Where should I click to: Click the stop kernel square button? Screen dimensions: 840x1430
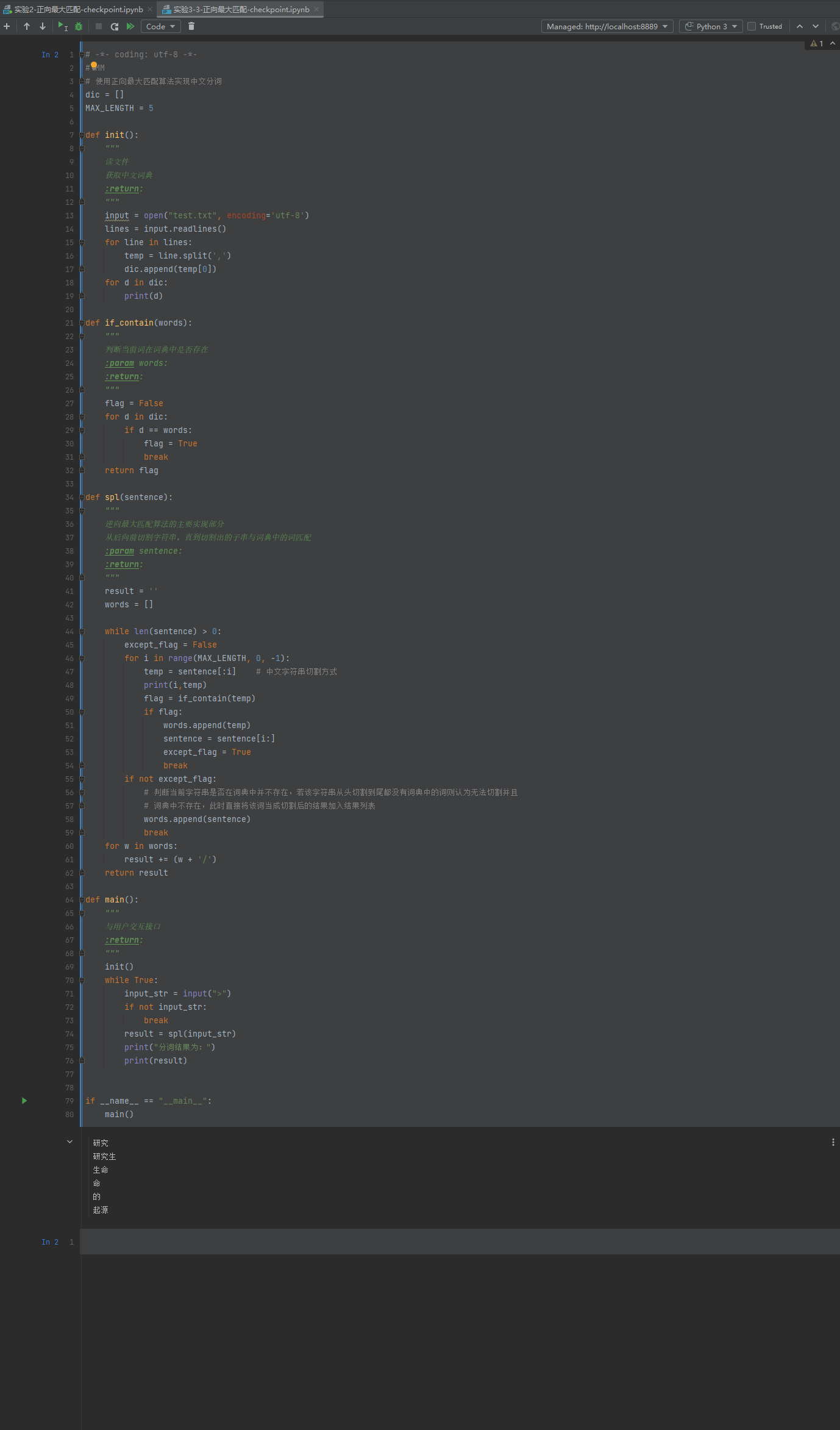coord(99,26)
